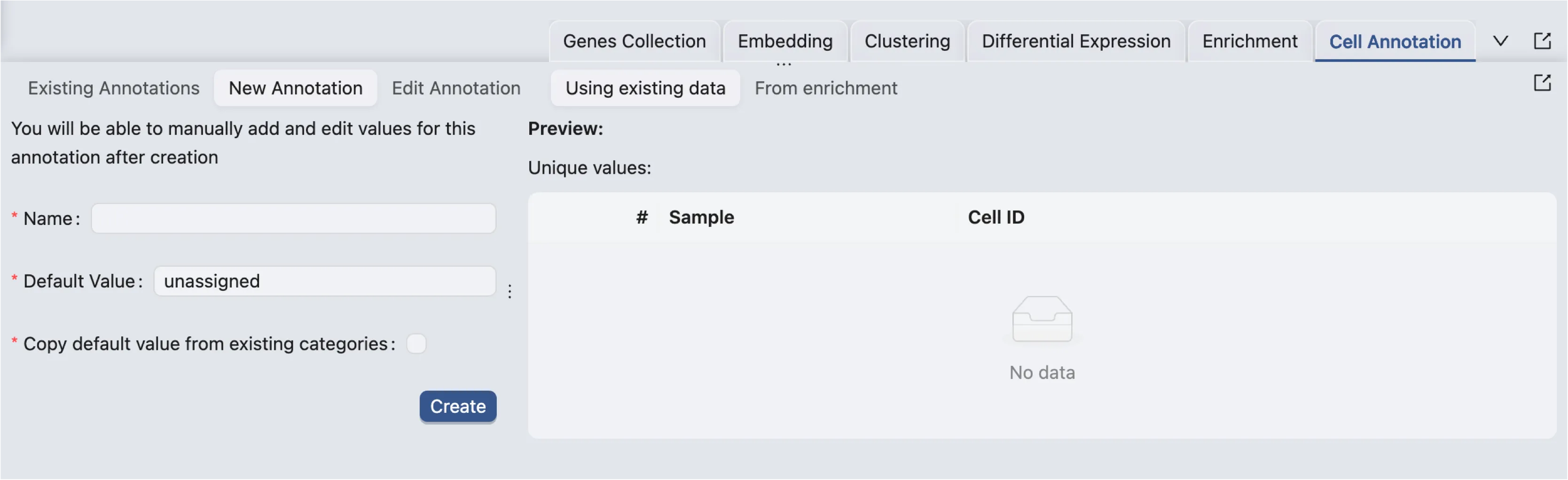The width and height of the screenshot is (1568, 480).
Task: Open panel in new window icon, top tab bar
Action: tap(1542, 41)
